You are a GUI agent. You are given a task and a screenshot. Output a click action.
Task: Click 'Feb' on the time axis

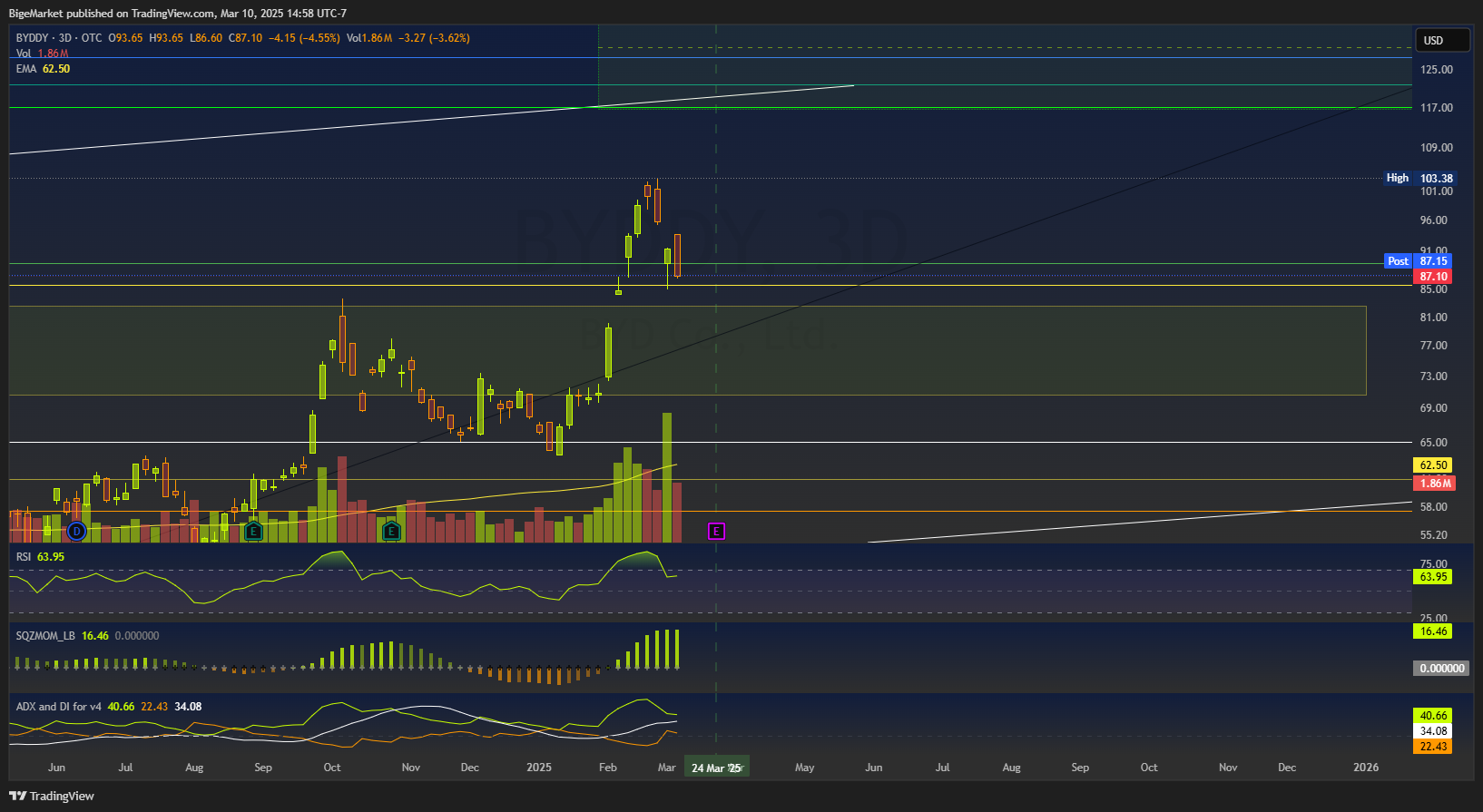(x=608, y=768)
